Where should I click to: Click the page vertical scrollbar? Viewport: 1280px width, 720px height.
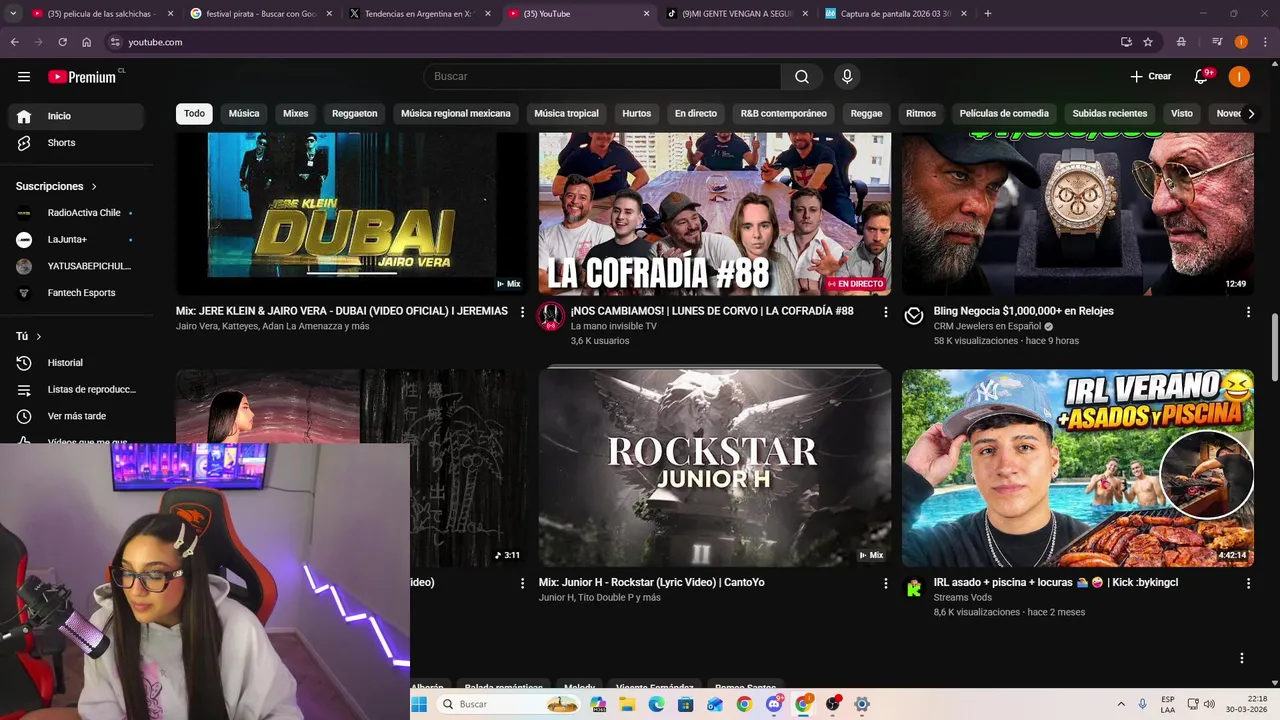tap(1274, 346)
